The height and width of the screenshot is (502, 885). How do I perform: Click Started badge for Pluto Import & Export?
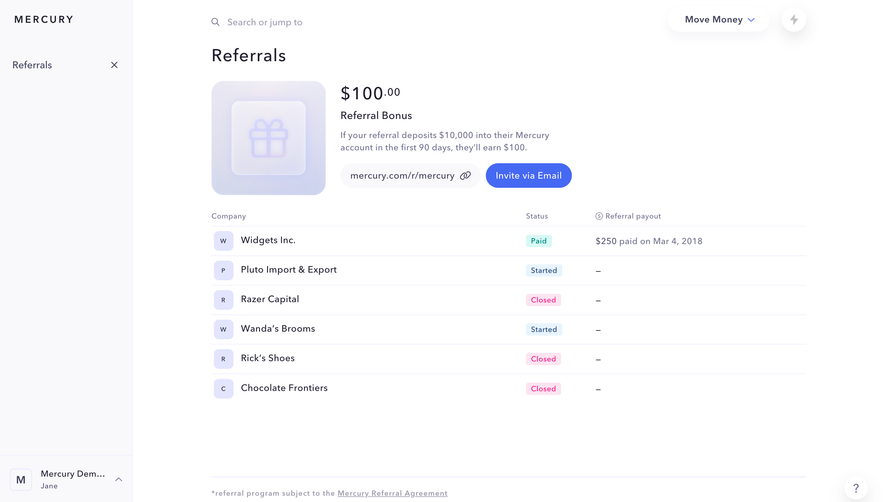pyautogui.click(x=544, y=270)
